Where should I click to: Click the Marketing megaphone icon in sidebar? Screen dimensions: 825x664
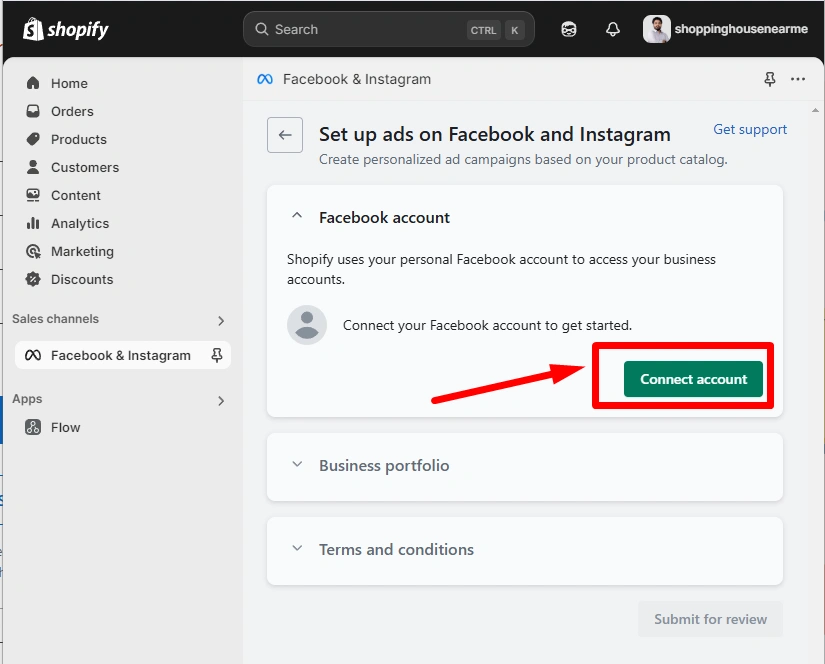tap(31, 251)
